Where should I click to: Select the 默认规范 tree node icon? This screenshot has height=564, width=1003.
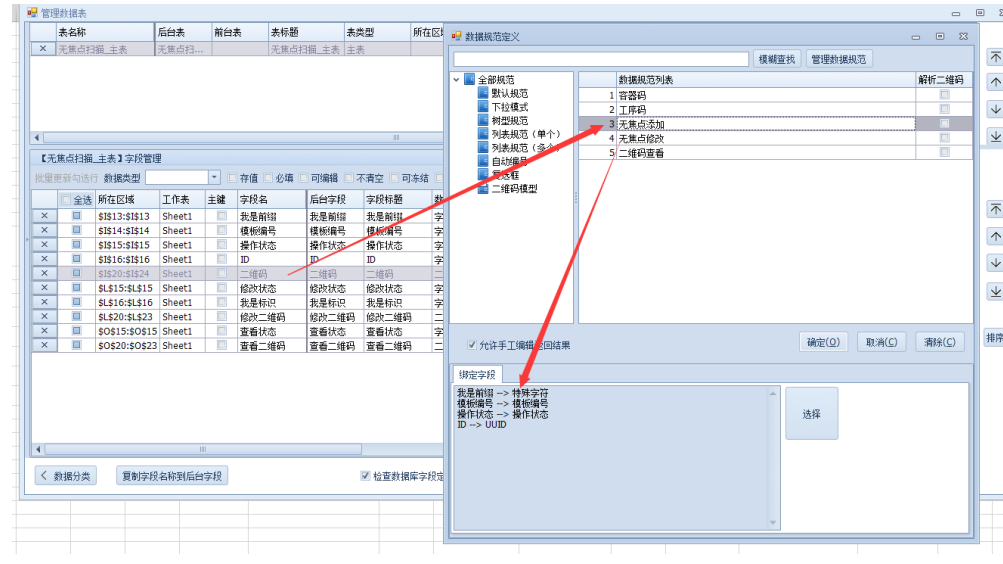483,93
